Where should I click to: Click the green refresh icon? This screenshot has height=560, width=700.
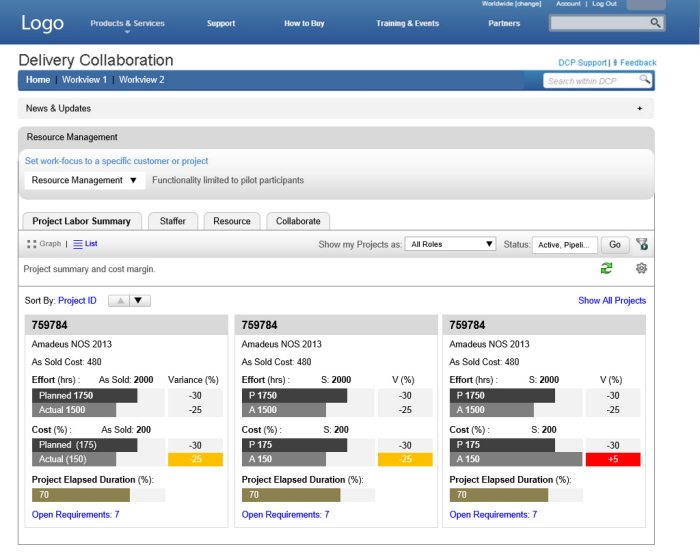point(606,268)
